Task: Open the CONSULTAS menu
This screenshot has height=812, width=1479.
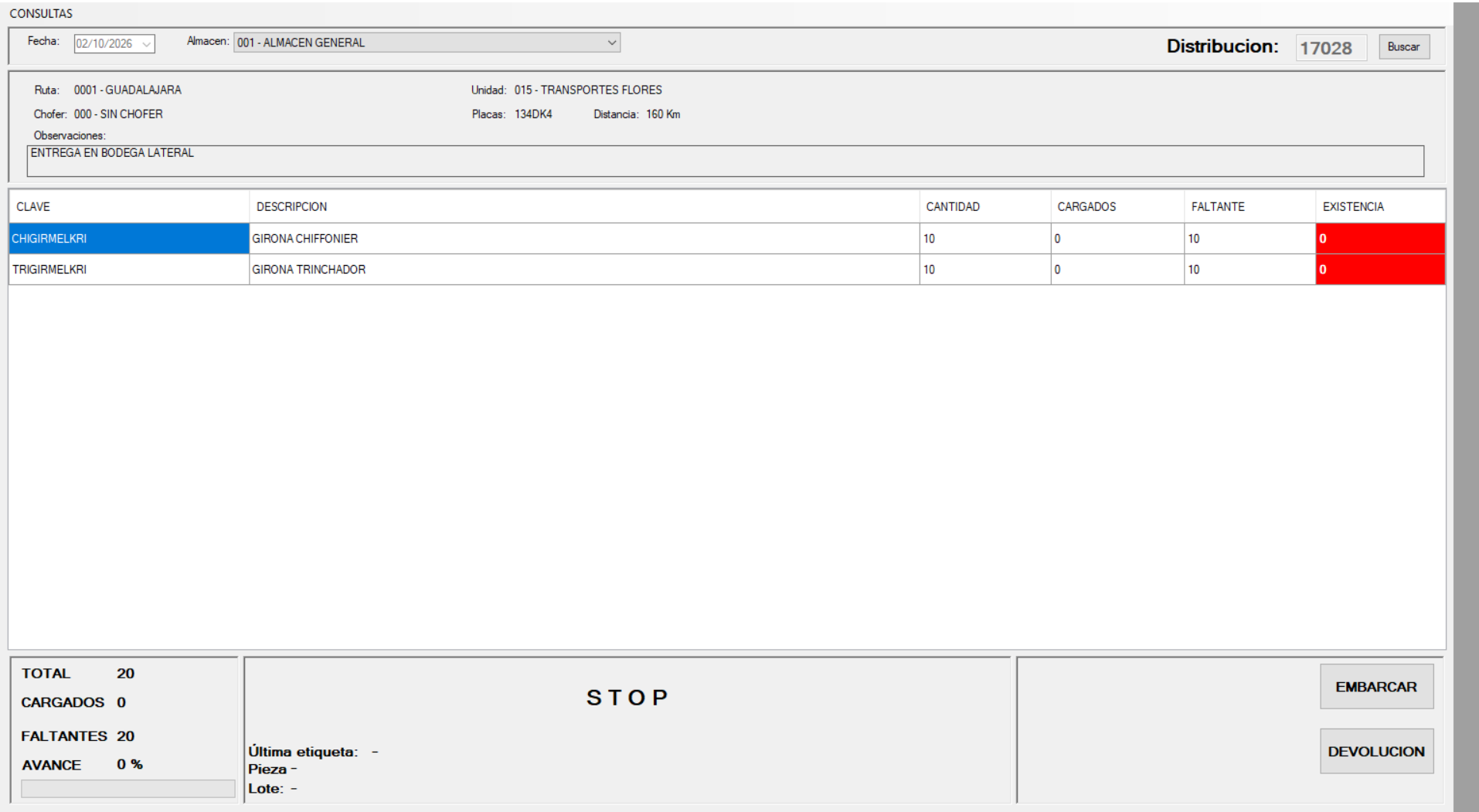Action: point(41,14)
